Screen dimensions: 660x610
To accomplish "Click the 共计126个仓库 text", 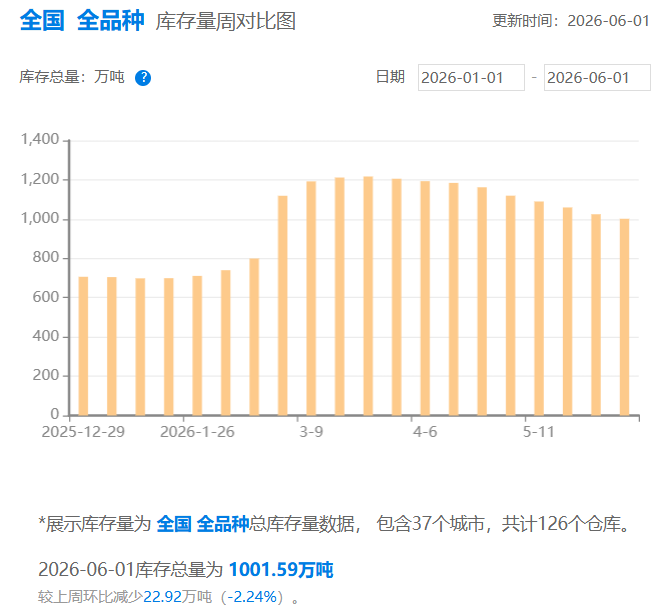I will [x=561, y=525].
